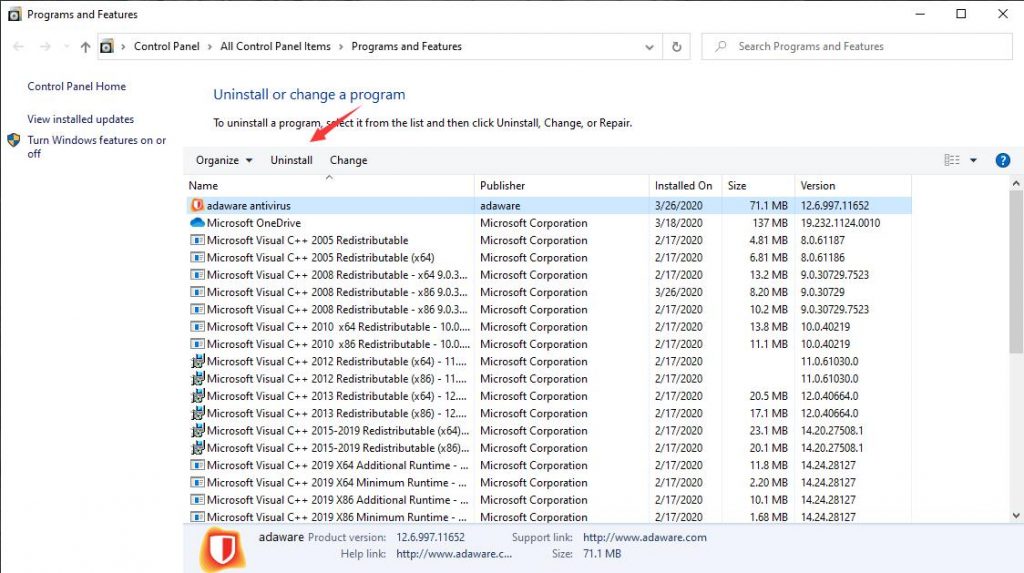
Task: Select Visual C++ 2019 X86 Additional Runtime row
Action: (x=549, y=500)
